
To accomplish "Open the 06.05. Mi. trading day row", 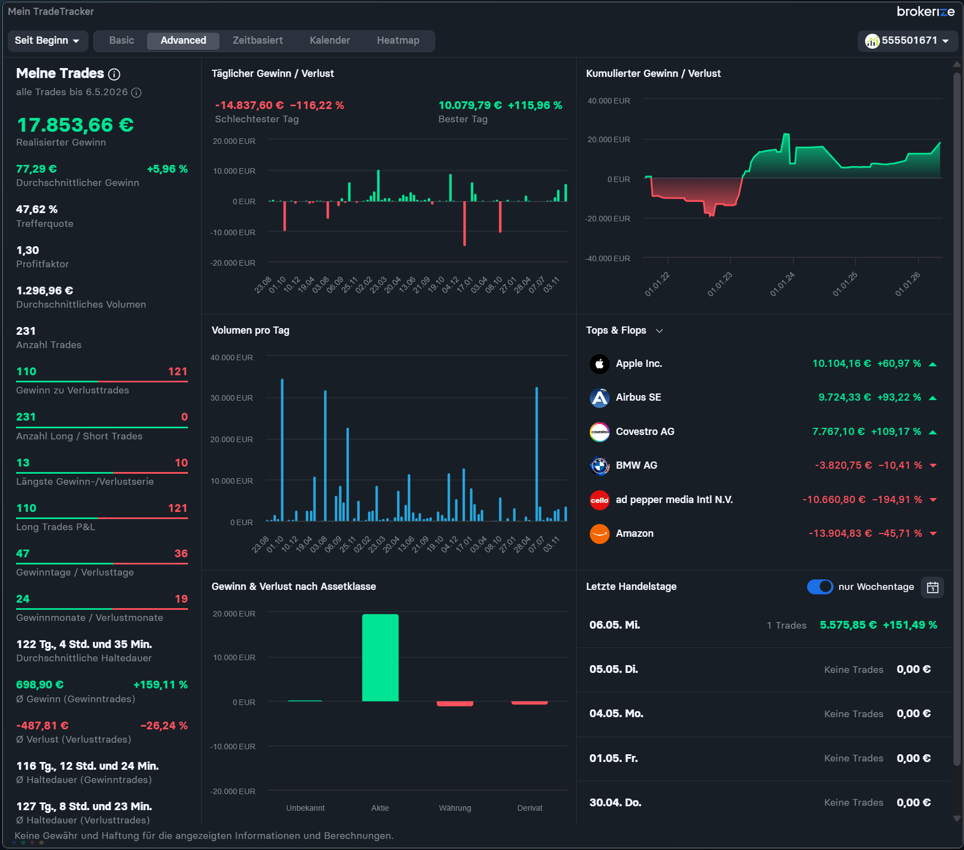I will 763,625.
